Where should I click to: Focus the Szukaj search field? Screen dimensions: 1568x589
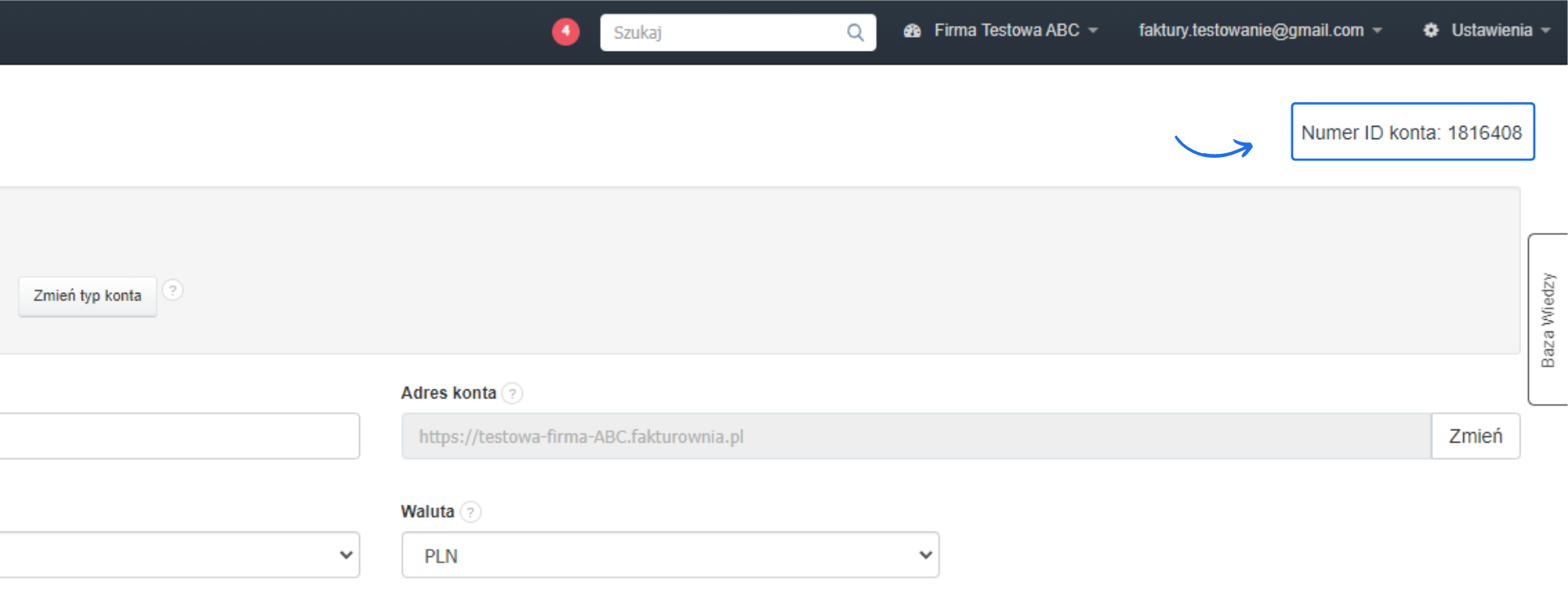coord(724,33)
